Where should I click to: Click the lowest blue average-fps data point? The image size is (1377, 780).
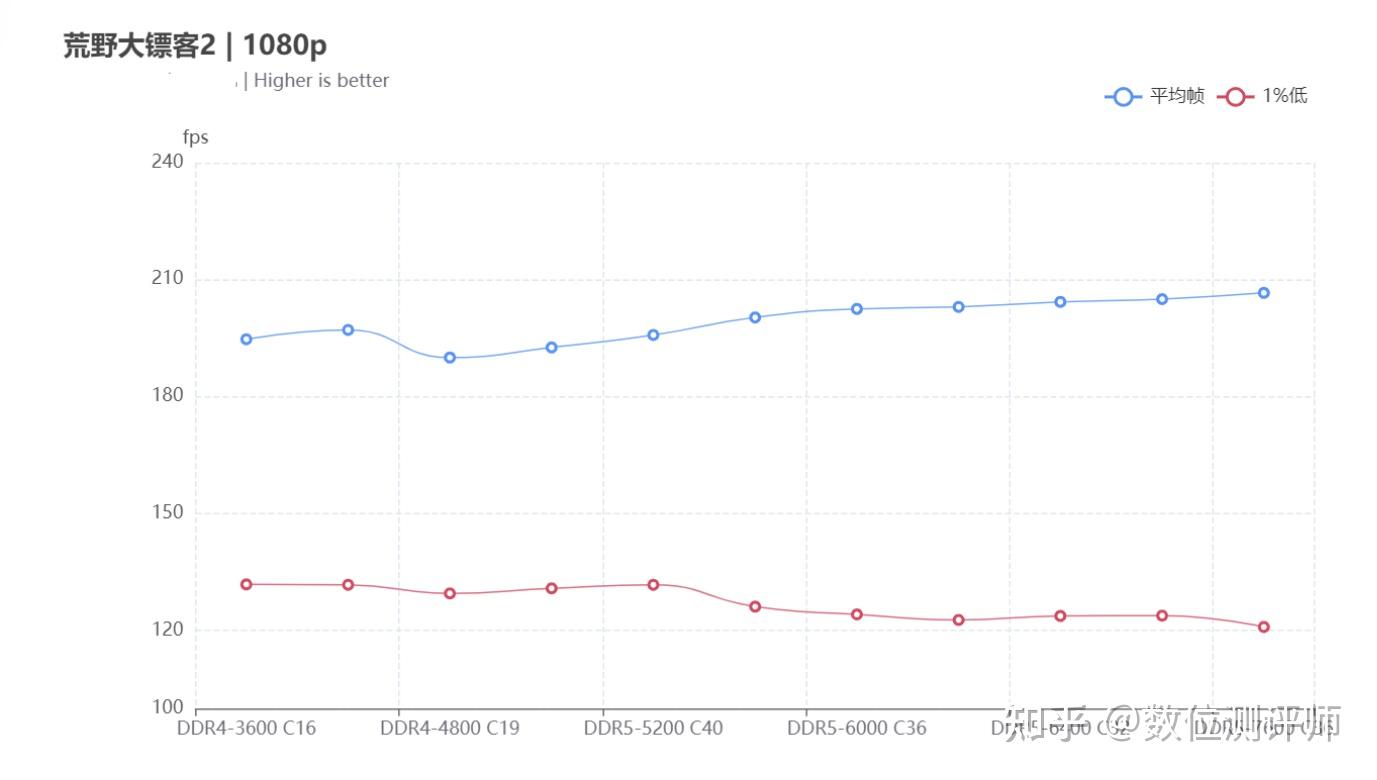coord(450,357)
